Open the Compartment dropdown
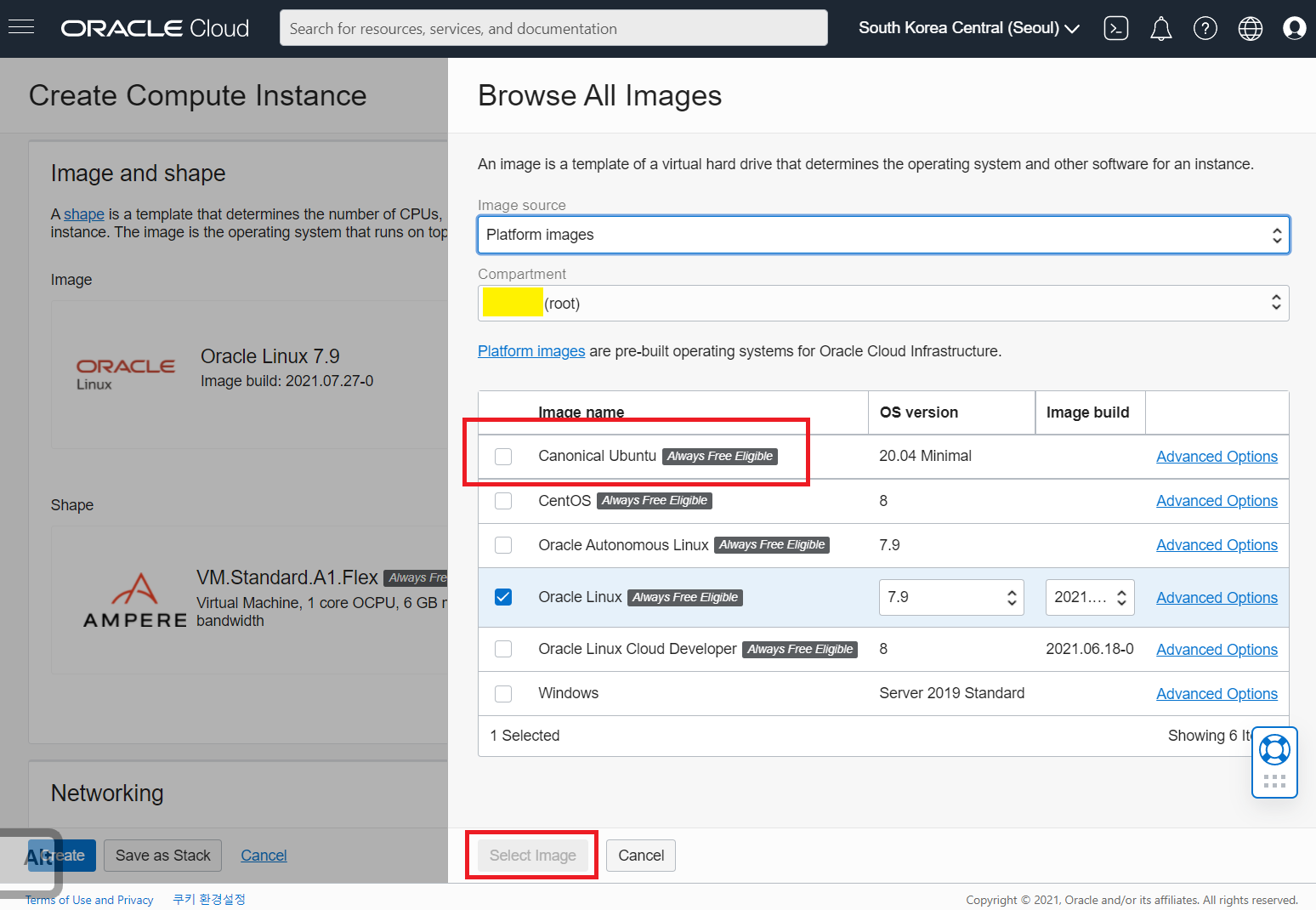The width and height of the screenshot is (1316, 910). pos(883,304)
